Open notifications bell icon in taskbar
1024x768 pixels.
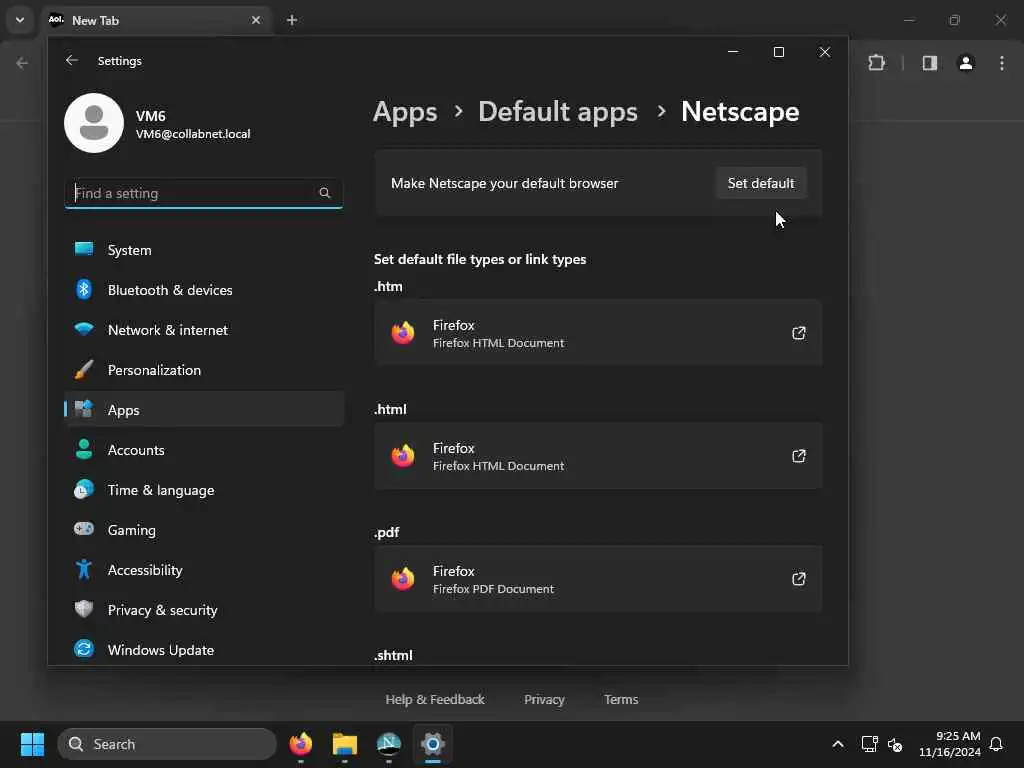(x=996, y=744)
